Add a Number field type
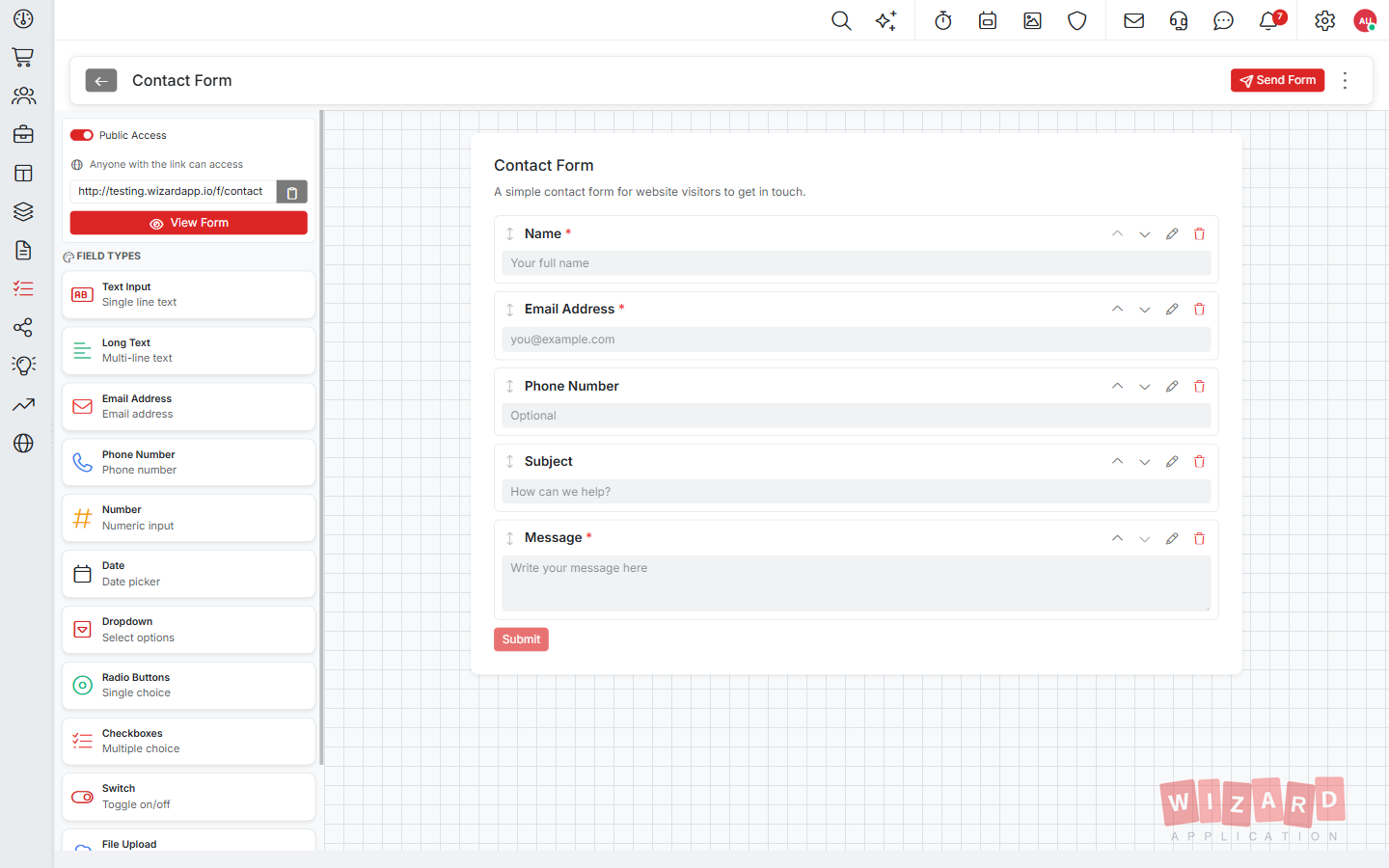1389x868 pixels. 189,518
